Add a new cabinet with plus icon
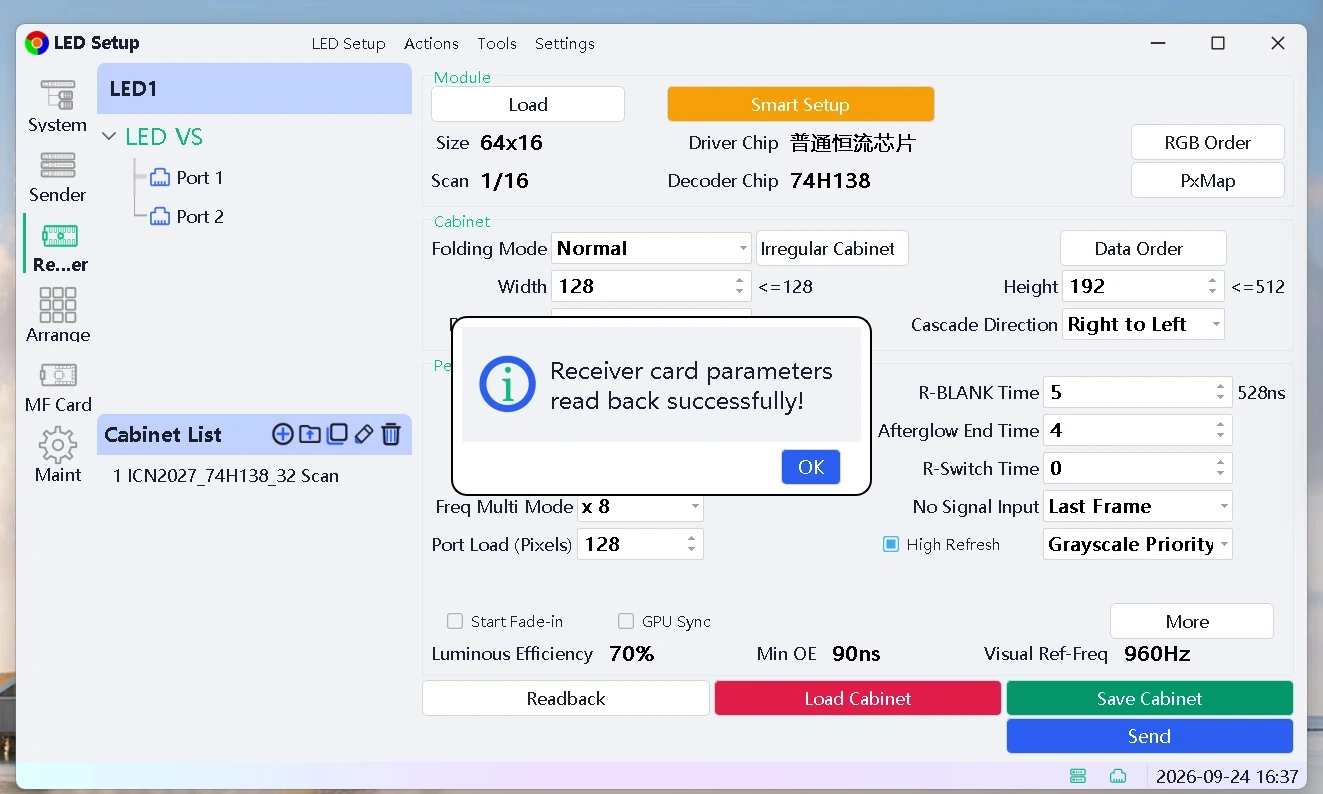 click(283, 434)
